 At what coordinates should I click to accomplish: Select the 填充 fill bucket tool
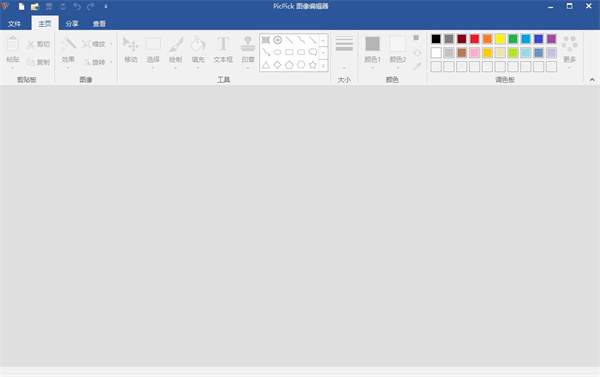[x=198, y=51]
